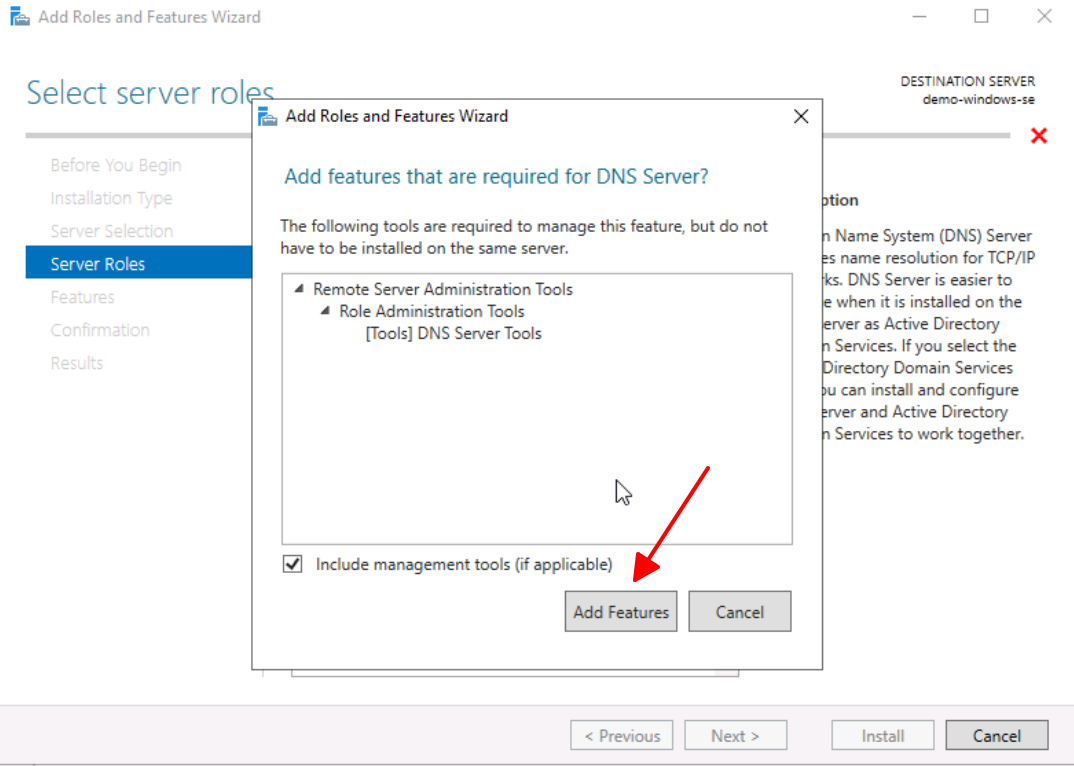
Task: Maximize the Add Roles and Features Wizard window
Action: [981, 17]
